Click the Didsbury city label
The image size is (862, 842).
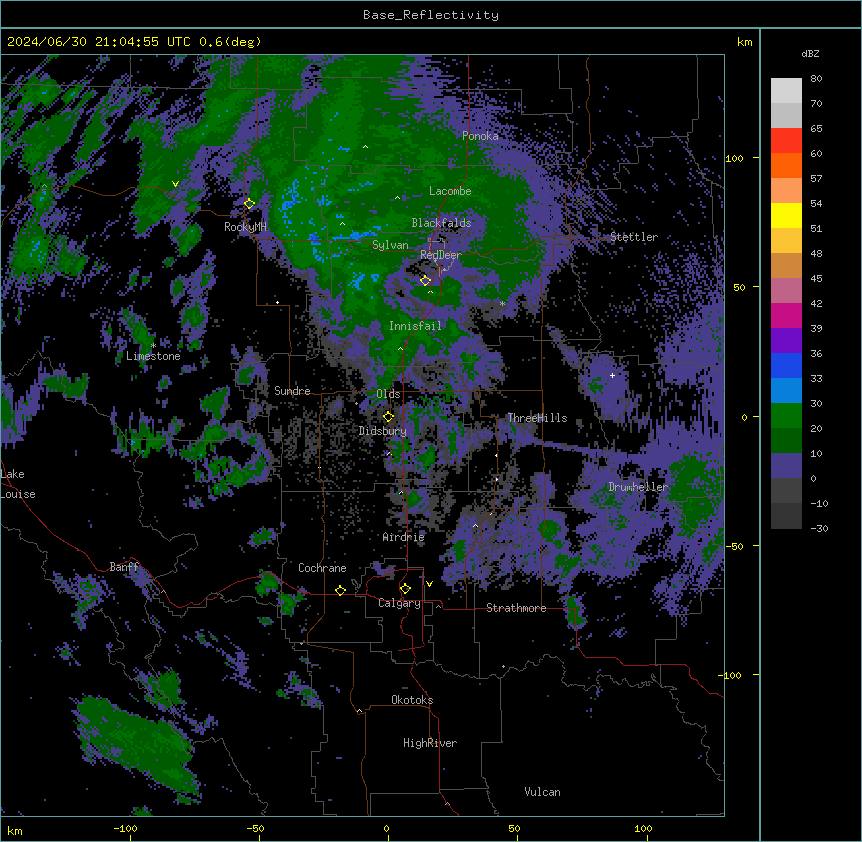click(x=383, y=431)
